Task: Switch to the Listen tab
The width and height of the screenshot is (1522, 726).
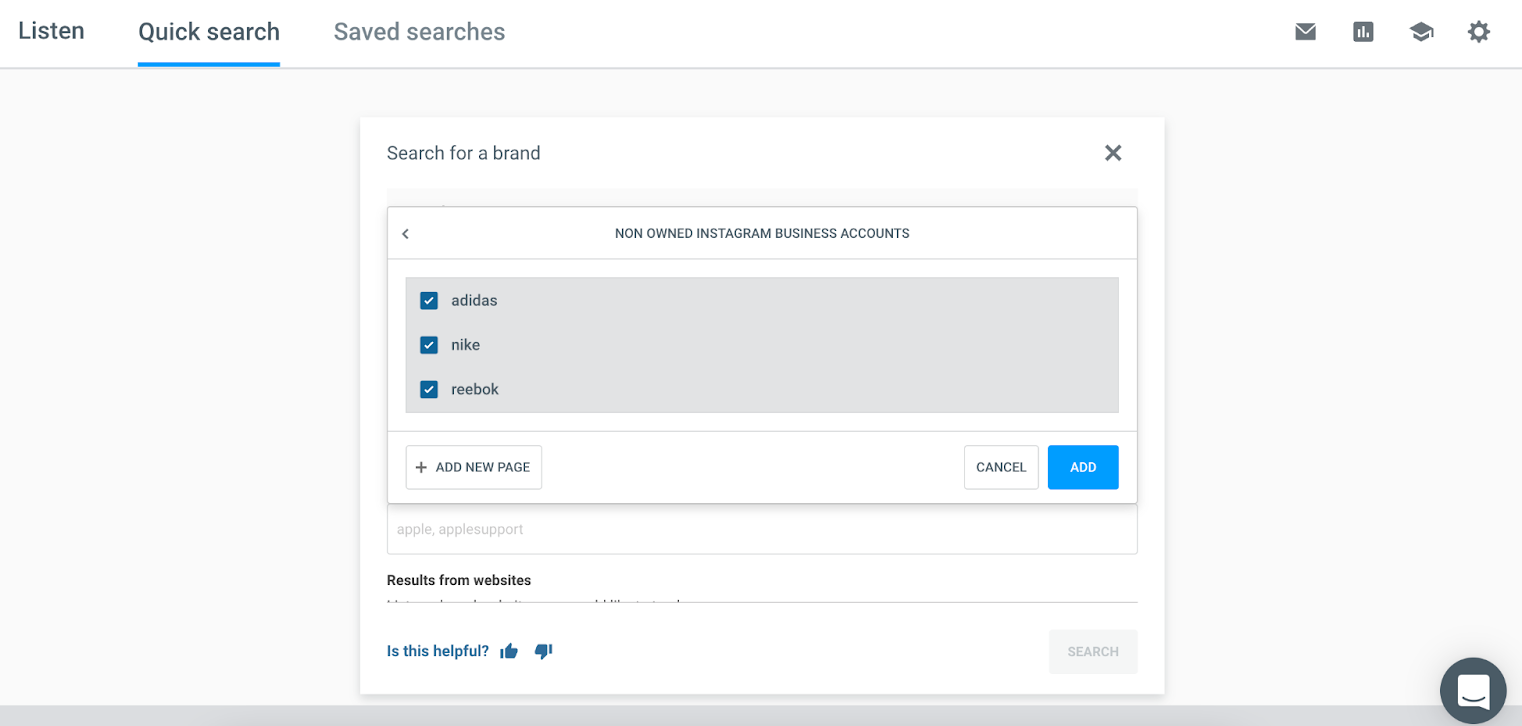Action: point(51,31)
